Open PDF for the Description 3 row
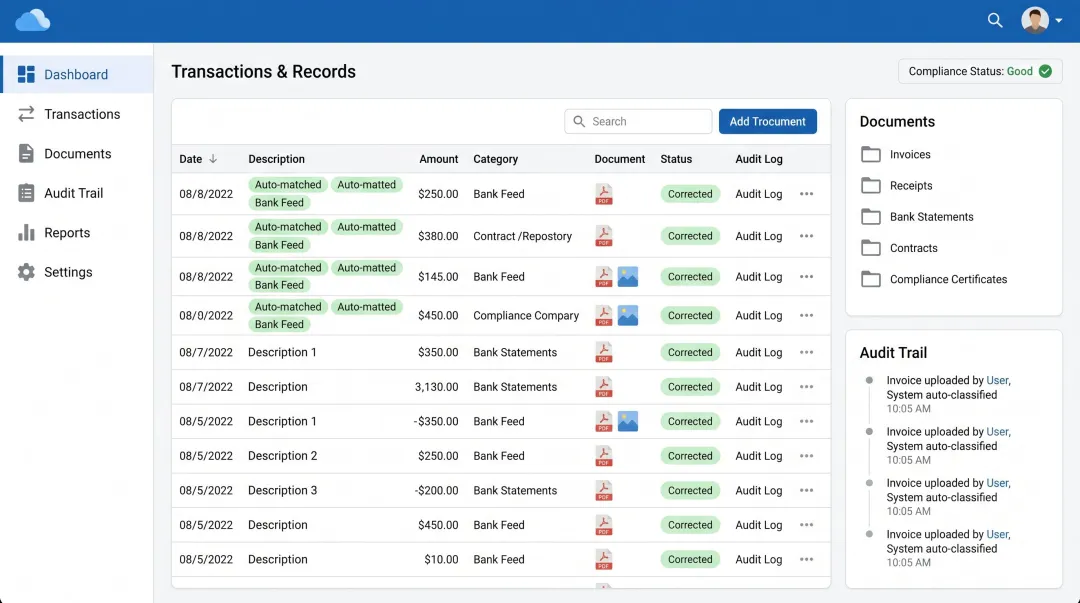1080x603 pixels. tap(603, 491)
